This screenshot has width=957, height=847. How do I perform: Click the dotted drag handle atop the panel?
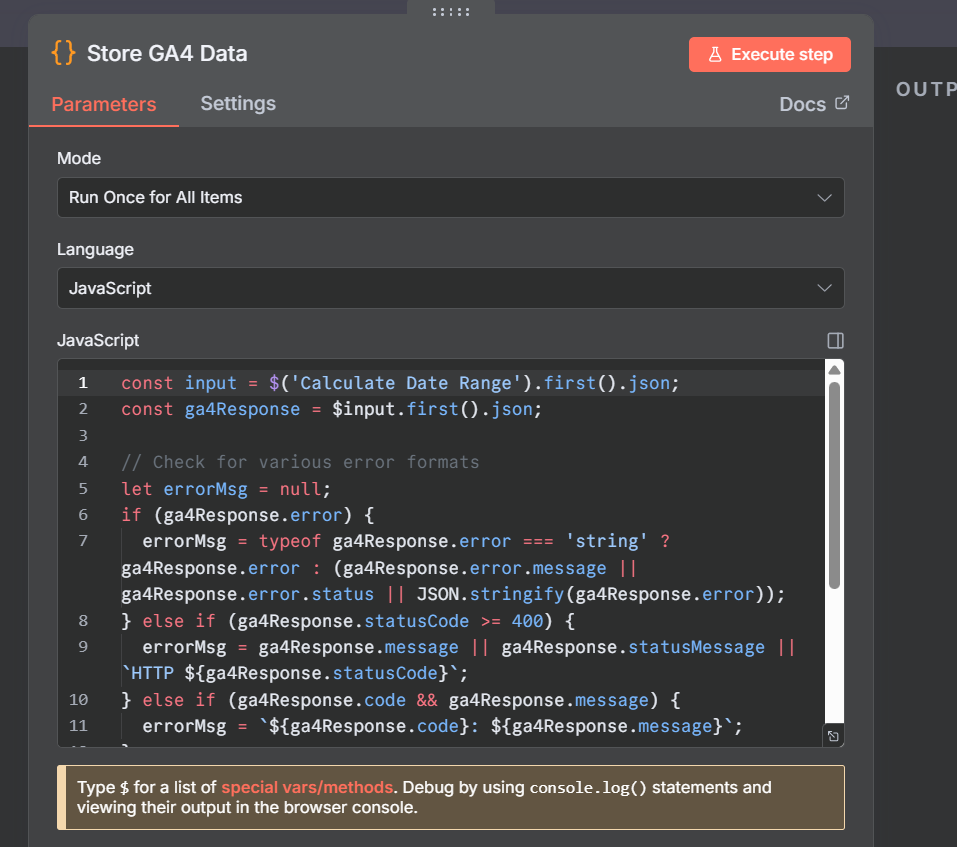(x=450, y=11)
